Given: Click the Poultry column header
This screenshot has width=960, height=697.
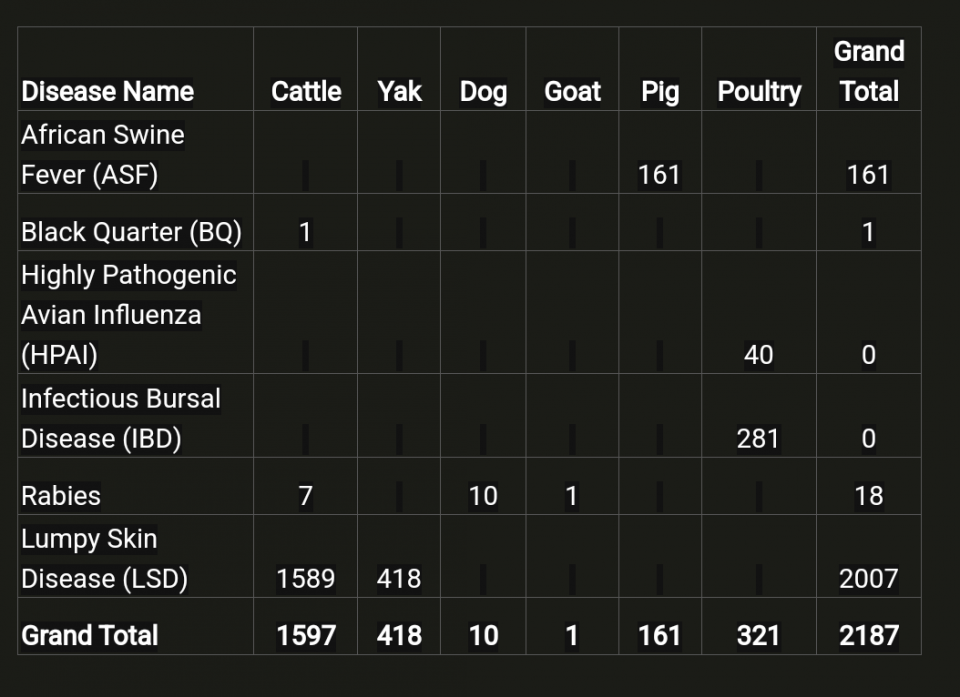Looking at the screenshot, I should [759, 92].
